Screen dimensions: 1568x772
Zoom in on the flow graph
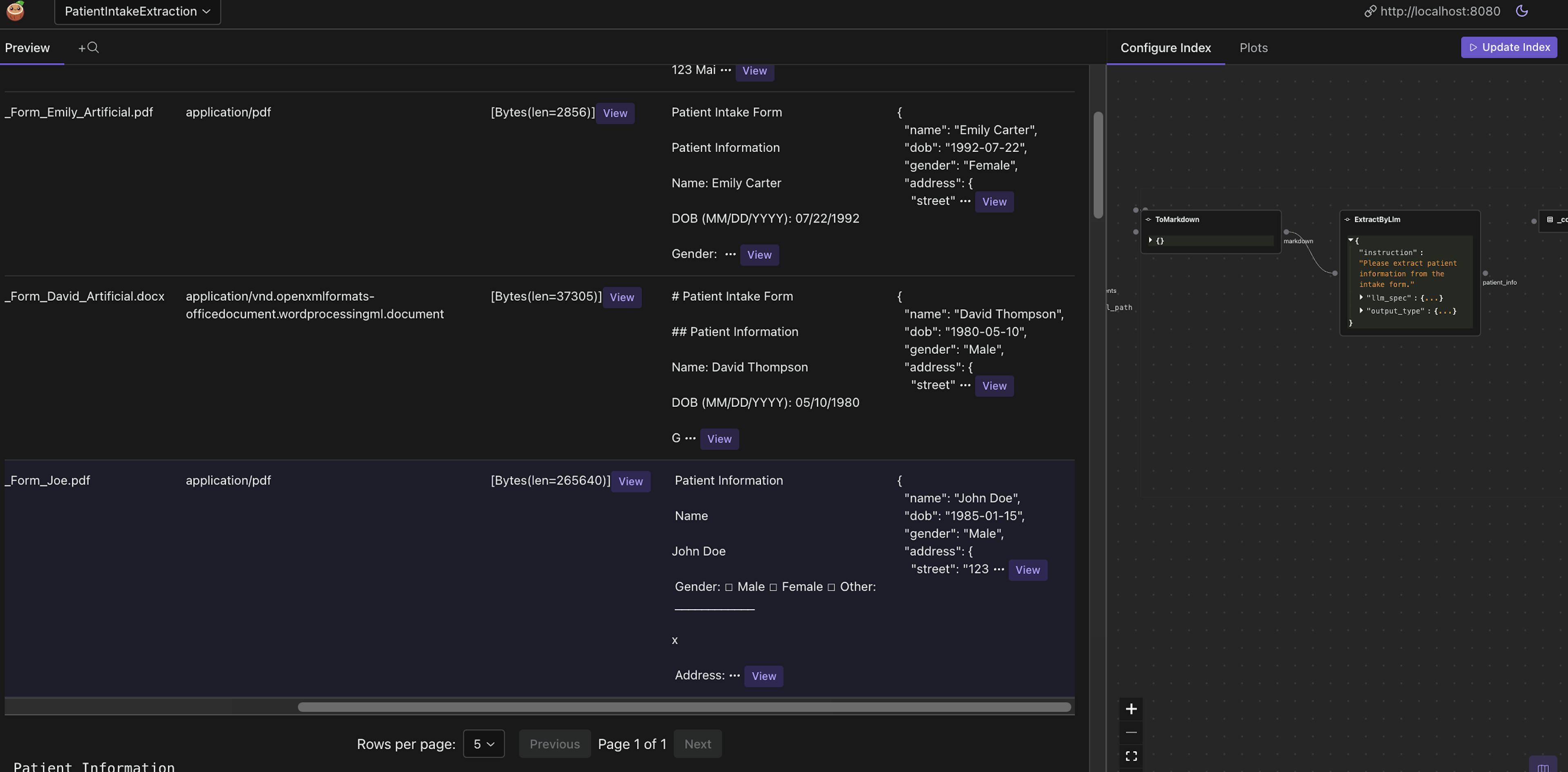coord(1131,709)
